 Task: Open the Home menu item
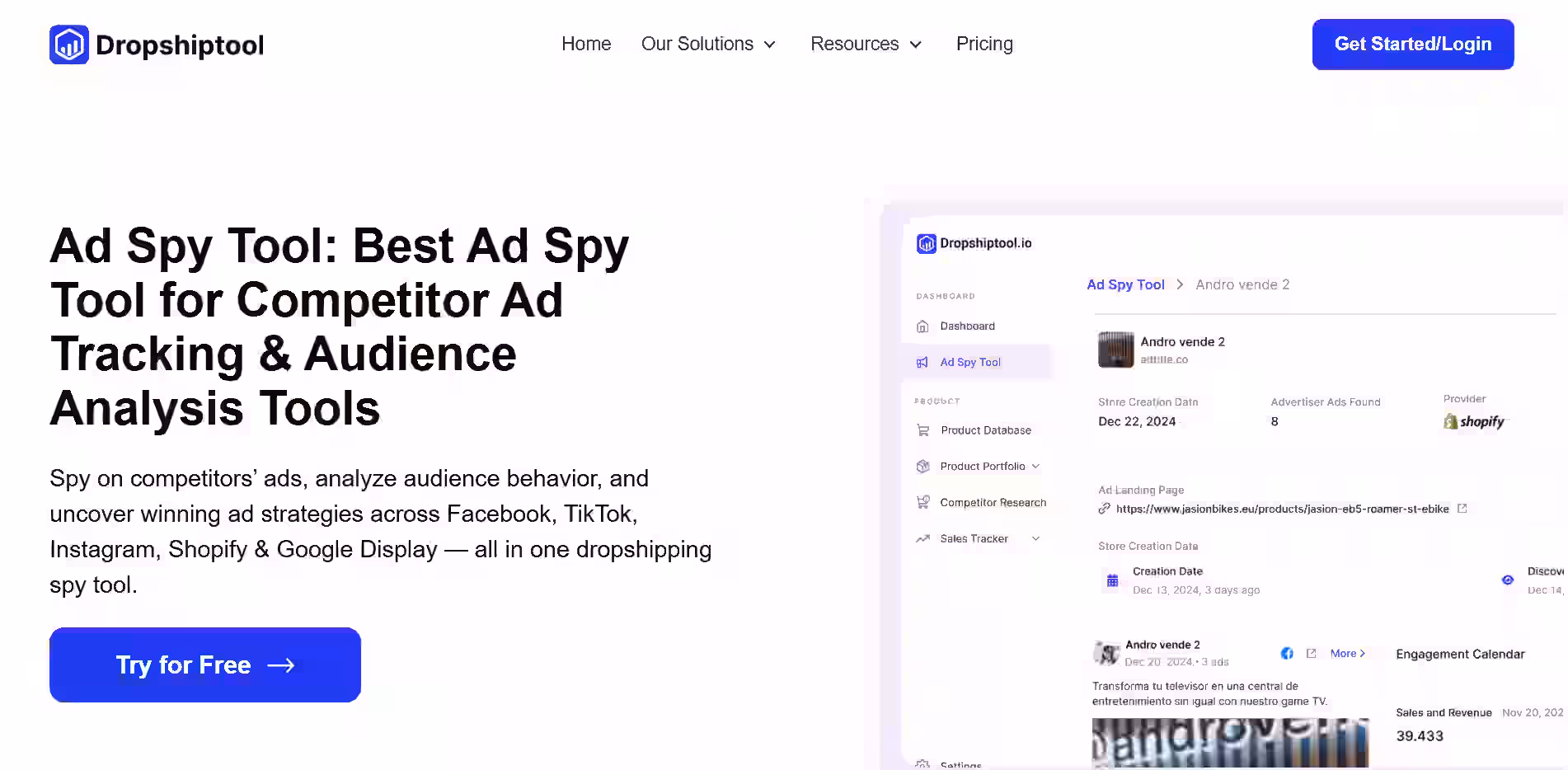click(586, 44)
